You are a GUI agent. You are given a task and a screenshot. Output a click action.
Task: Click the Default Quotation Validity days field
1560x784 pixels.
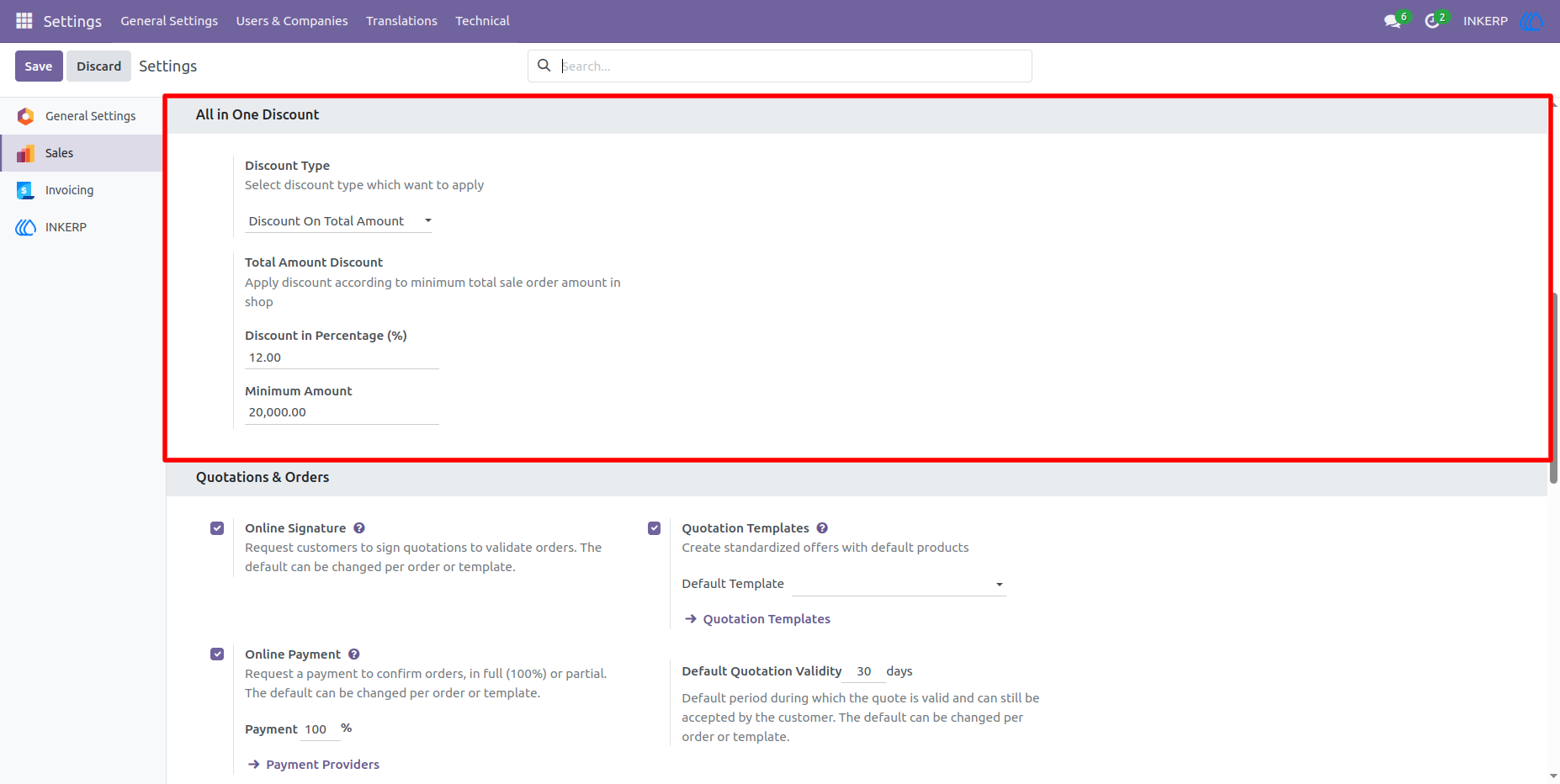click(865, 671)
